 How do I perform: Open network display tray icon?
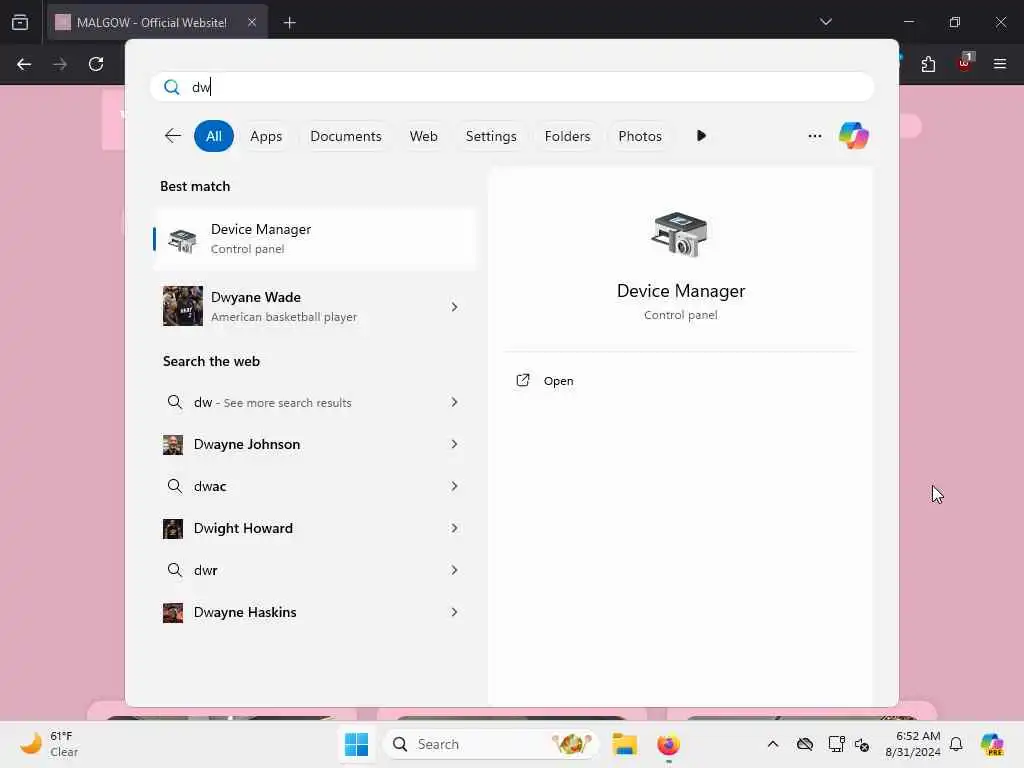tap(836, 744)
